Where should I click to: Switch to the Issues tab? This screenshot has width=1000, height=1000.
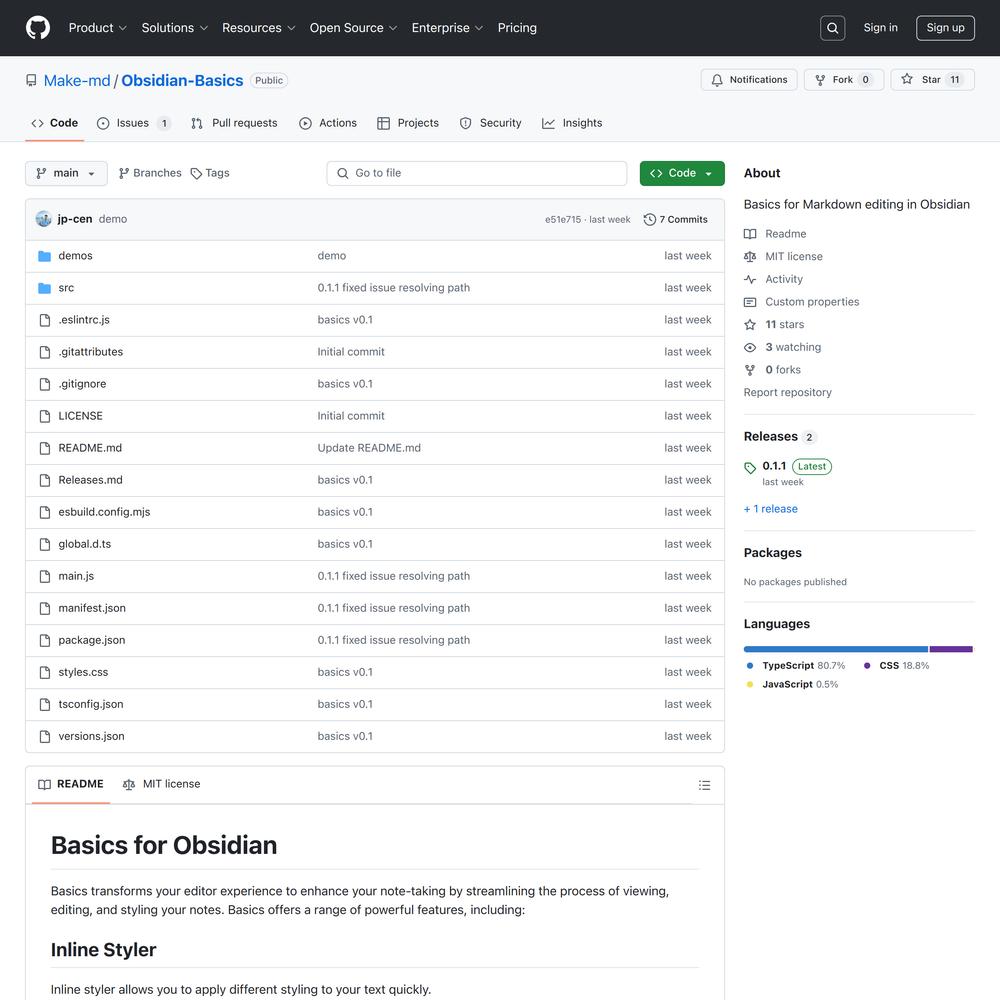tap(134, 123)
